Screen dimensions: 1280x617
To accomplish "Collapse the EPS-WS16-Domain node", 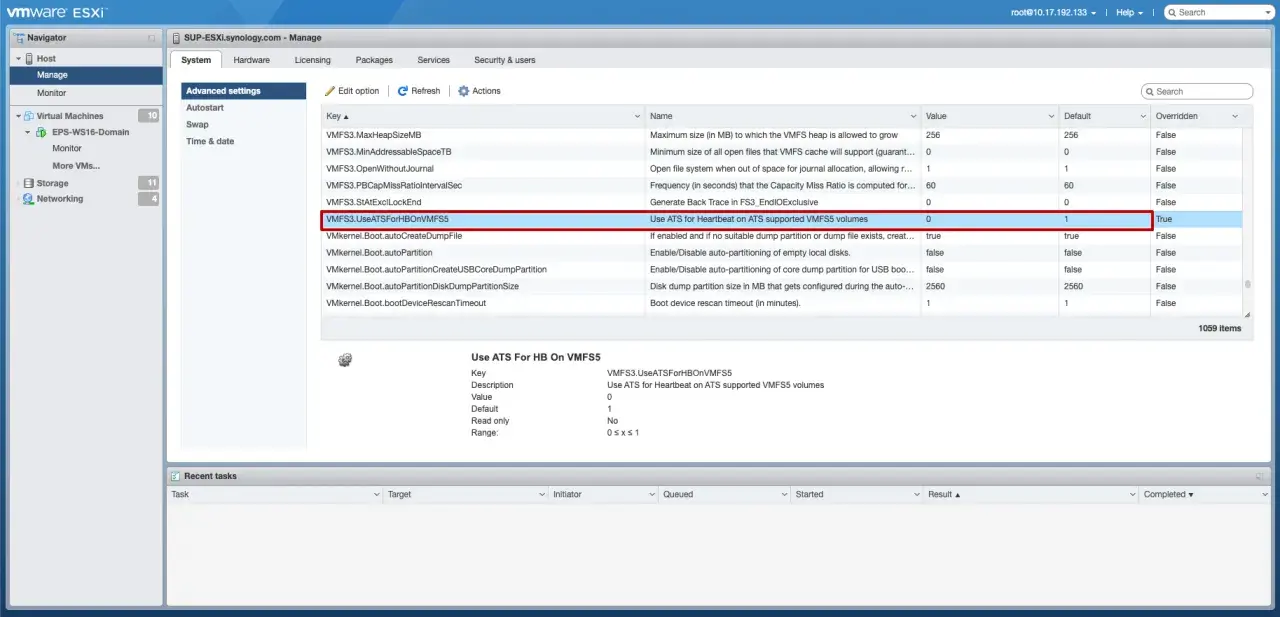I will tap(29, 132).
